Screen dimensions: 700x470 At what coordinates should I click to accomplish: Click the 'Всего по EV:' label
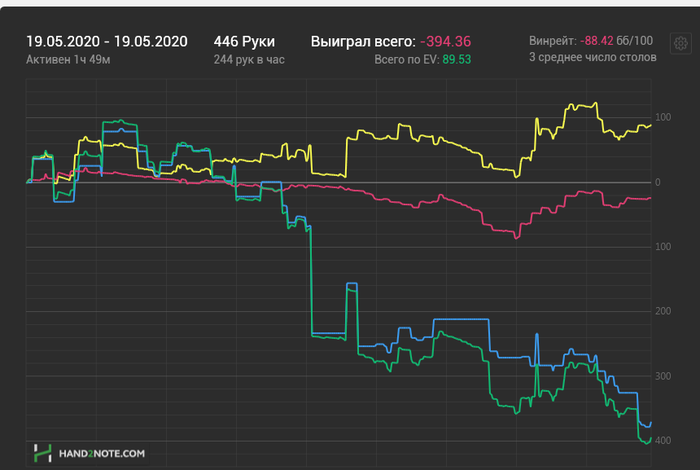pyautogui.click(x=406, y=59)
